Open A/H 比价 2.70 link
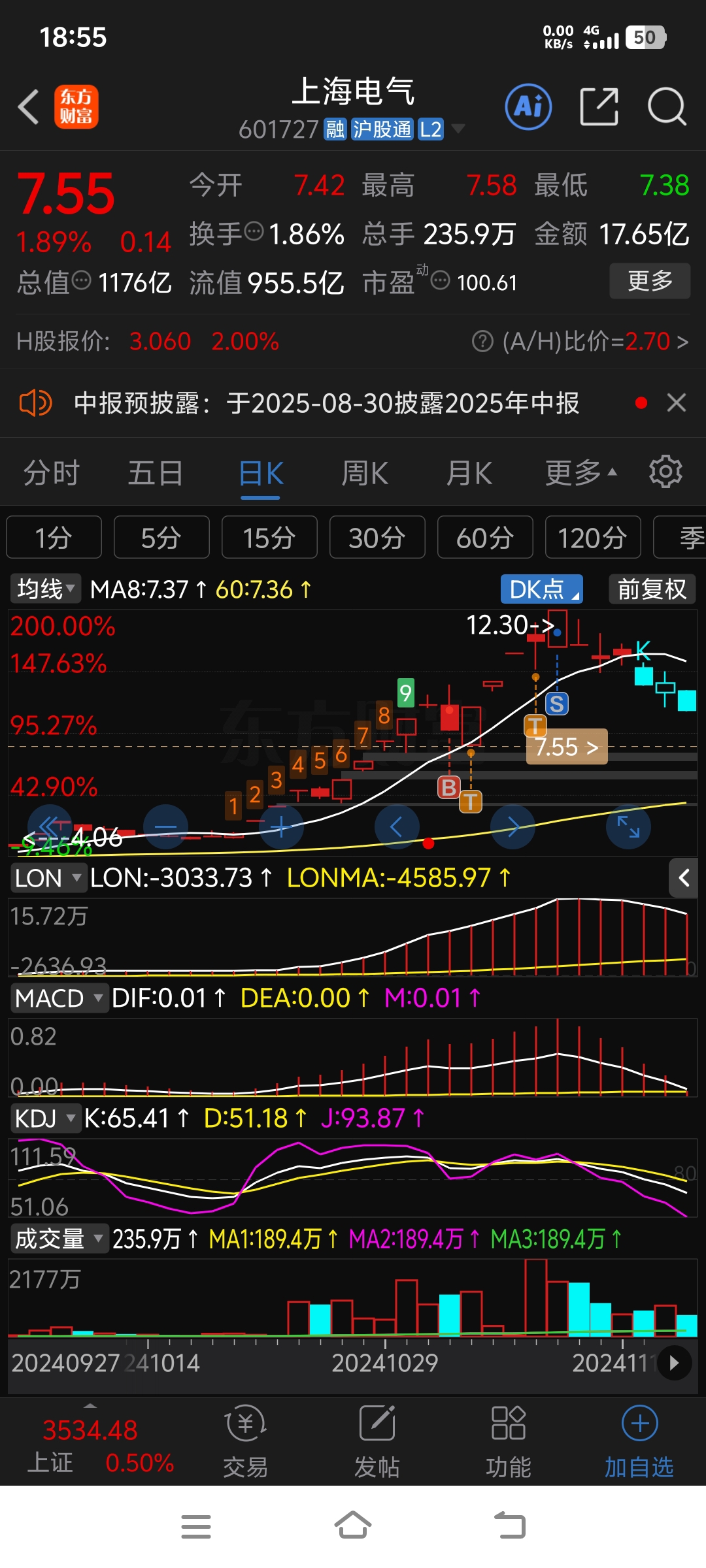 click(x=595, y=341)
